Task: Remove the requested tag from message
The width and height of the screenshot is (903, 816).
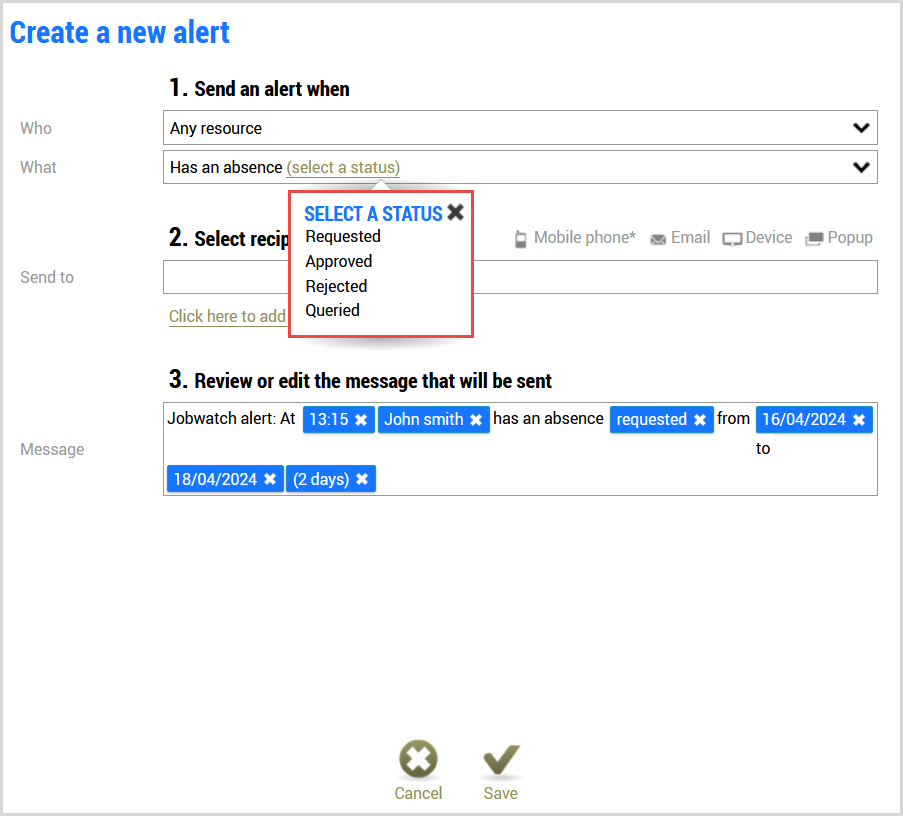Action: [x=700, y=420]
